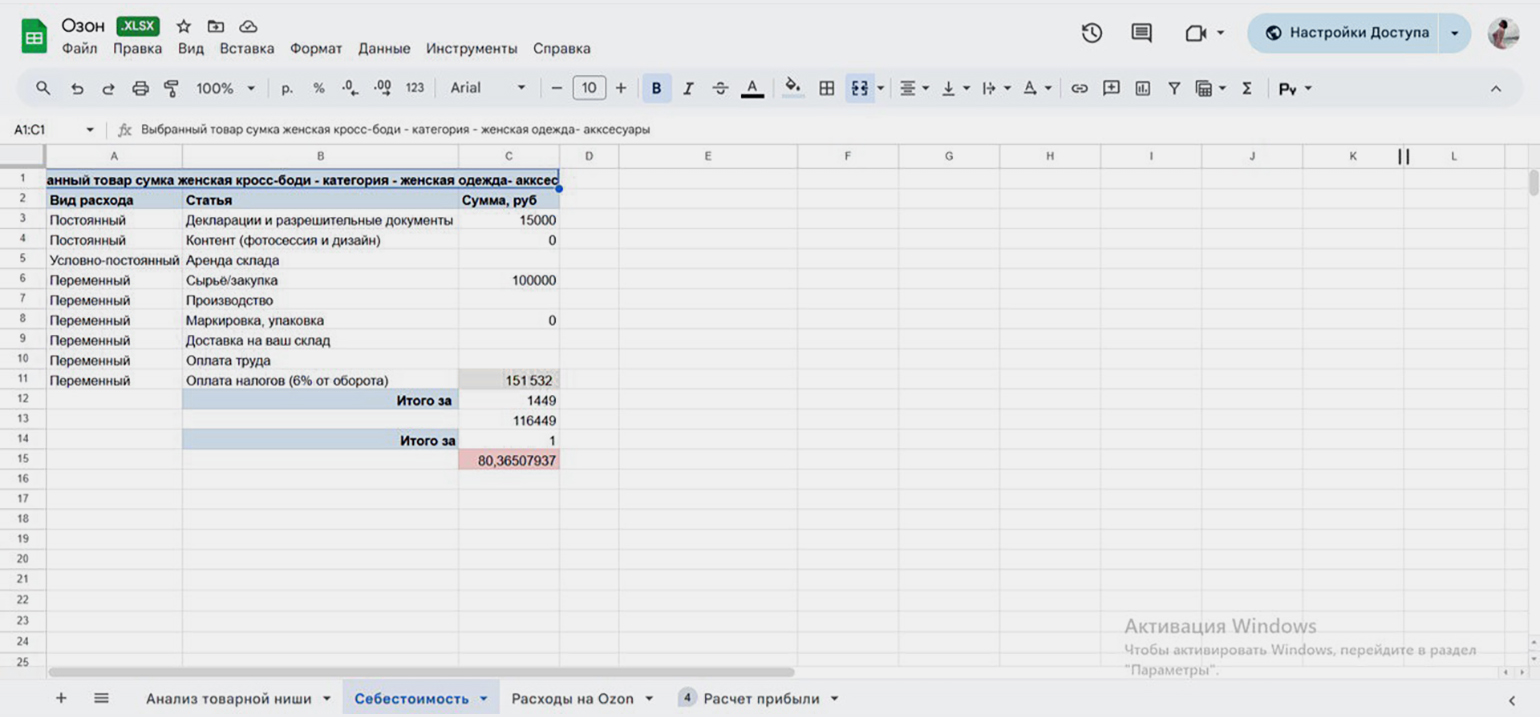Open the Arial font dropdown
This screenshot has height=717, width=1540.
pos(487,89)
